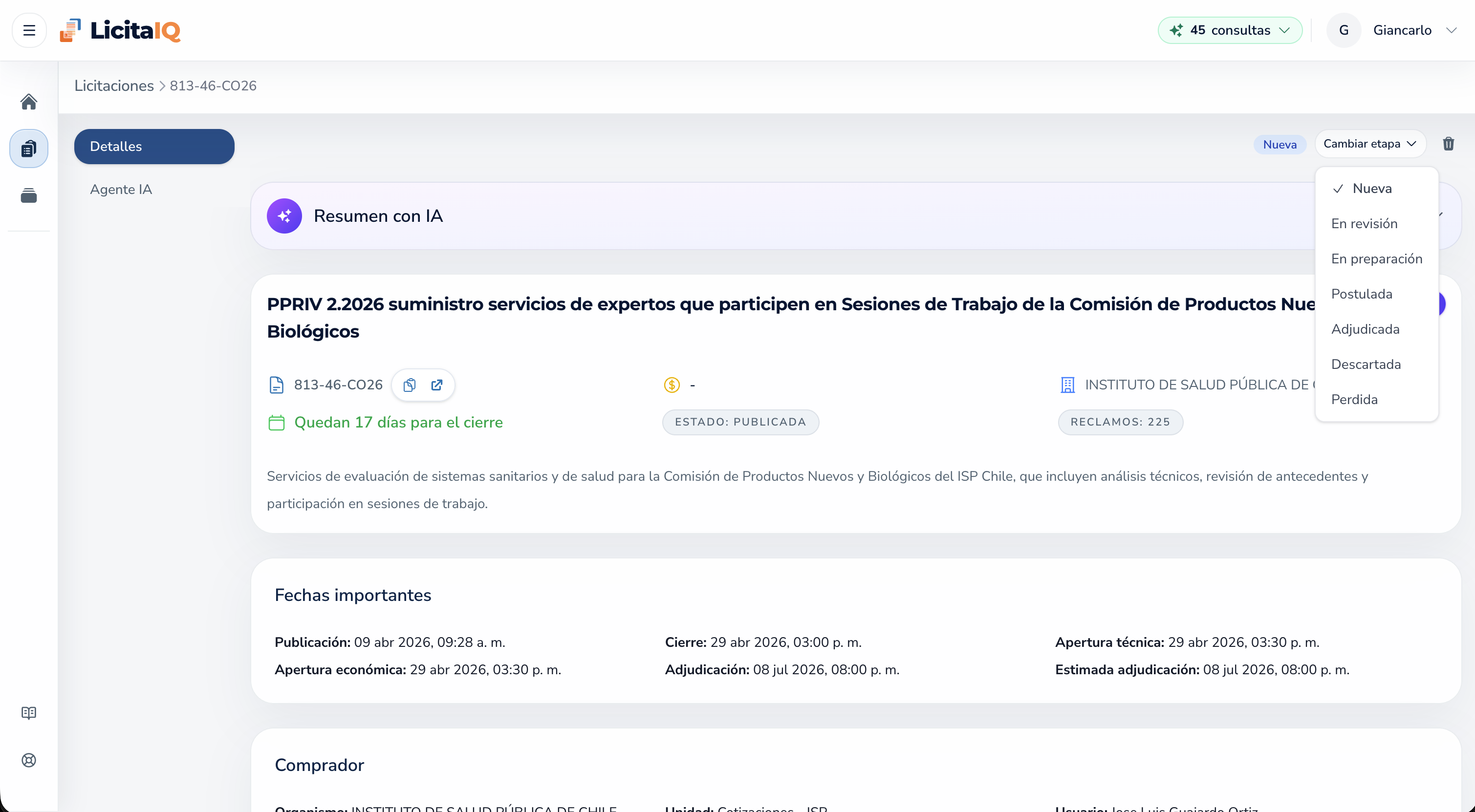The image size is (1475, 812).
Task: Expand the 45 consultas dropdown
Action: click(x=1229, y=30)
